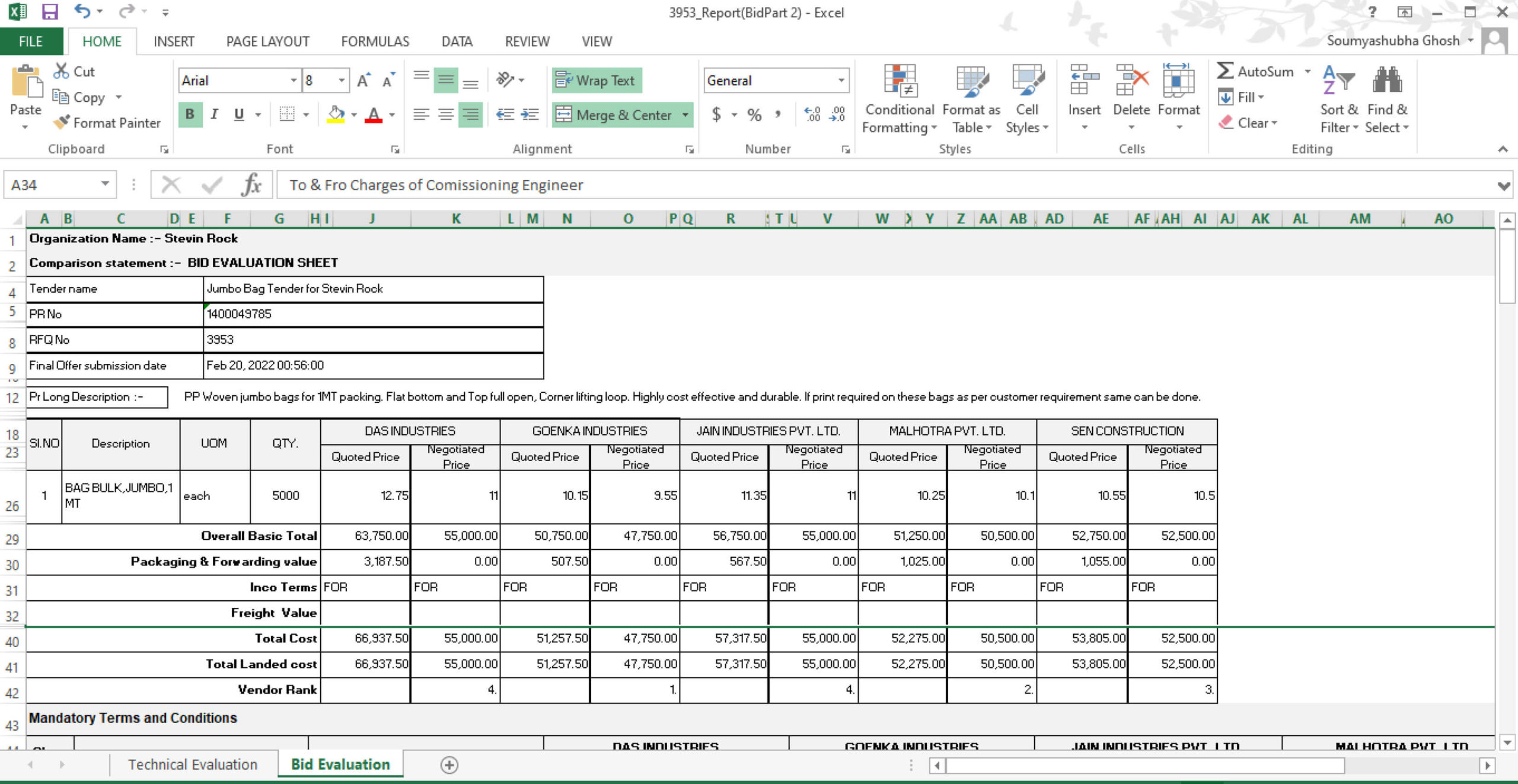Click the Decrease Indent icon

tap(505, 114)
